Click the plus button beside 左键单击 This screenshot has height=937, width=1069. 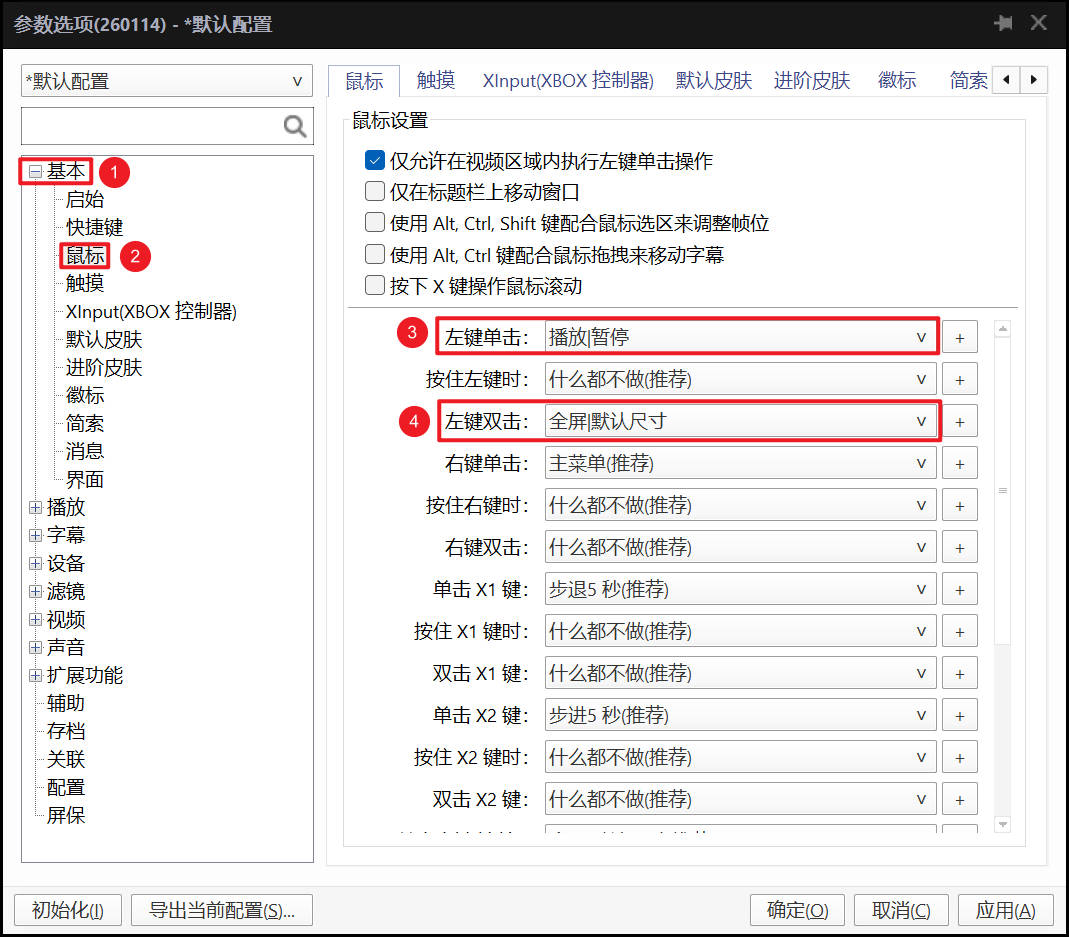pos(960,338)
